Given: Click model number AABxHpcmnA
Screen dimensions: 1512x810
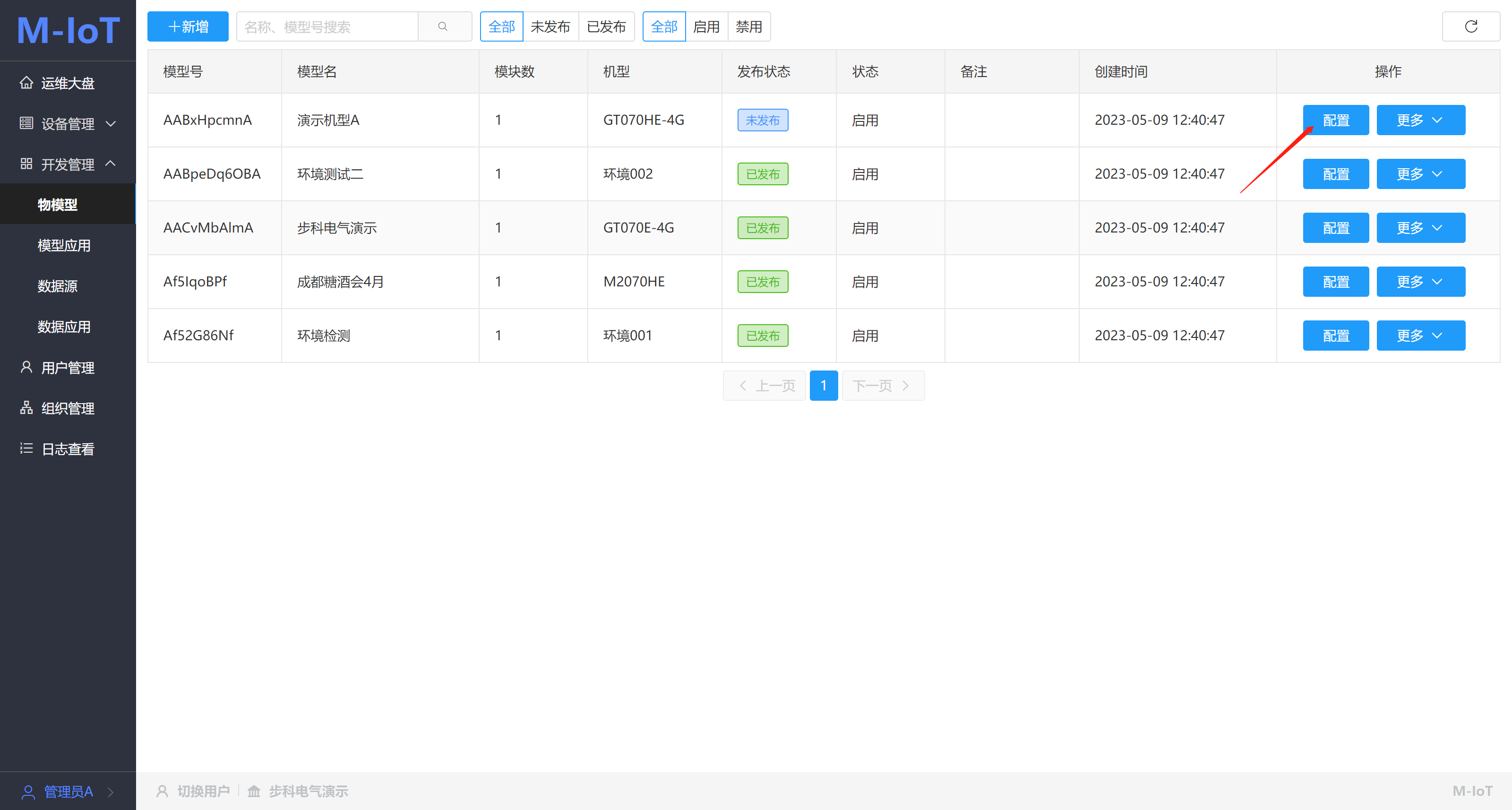Looking at the screenshot, I should 207,120.
